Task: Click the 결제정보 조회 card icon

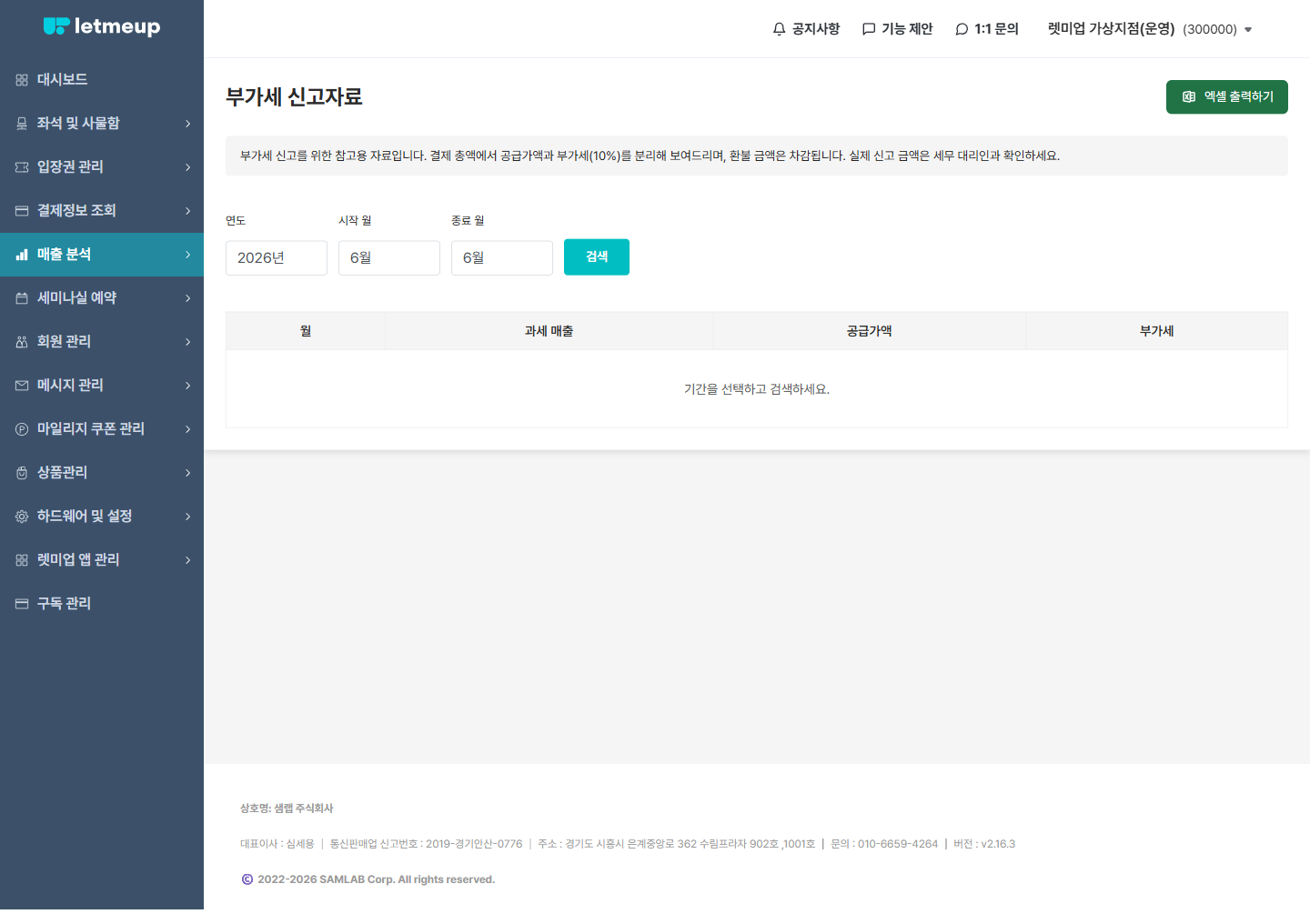Action: click(x=22, y=211)
